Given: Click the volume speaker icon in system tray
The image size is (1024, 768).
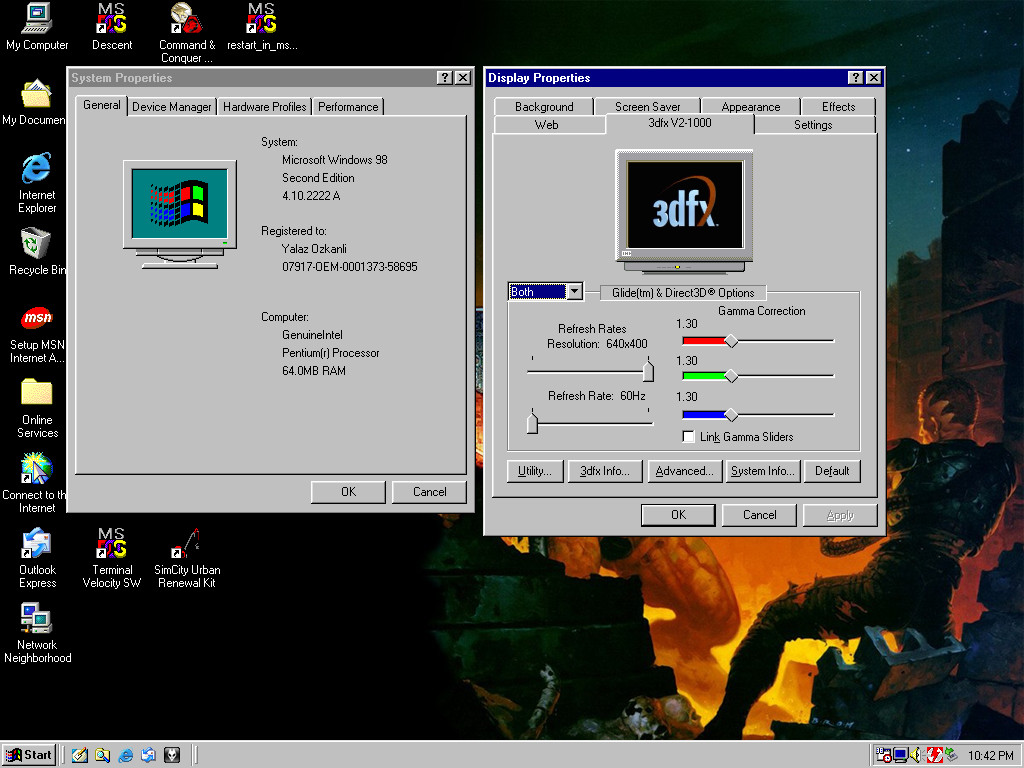Looking at the screenshot, I should click(916, 755).
